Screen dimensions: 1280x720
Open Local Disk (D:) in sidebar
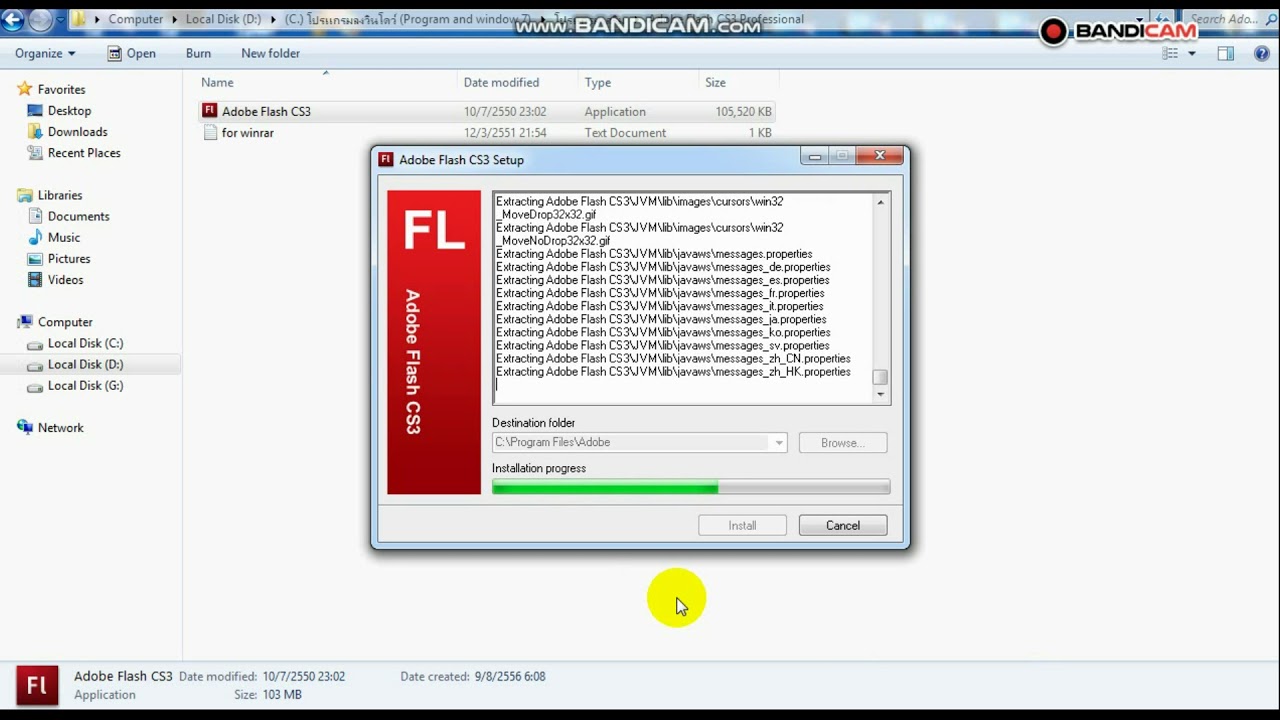[85, 364]
